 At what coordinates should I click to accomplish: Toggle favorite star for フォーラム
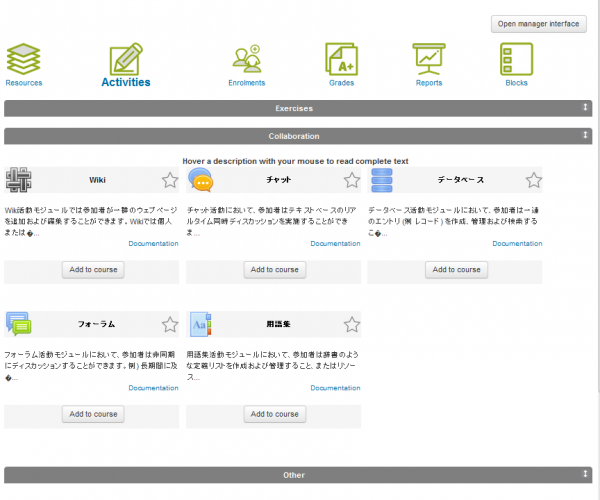[x=170, y=324]
